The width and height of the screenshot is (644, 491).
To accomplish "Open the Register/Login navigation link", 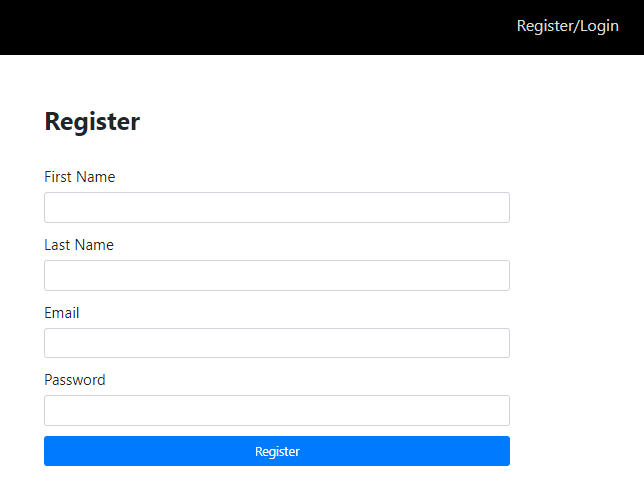I will pos(567,26).
